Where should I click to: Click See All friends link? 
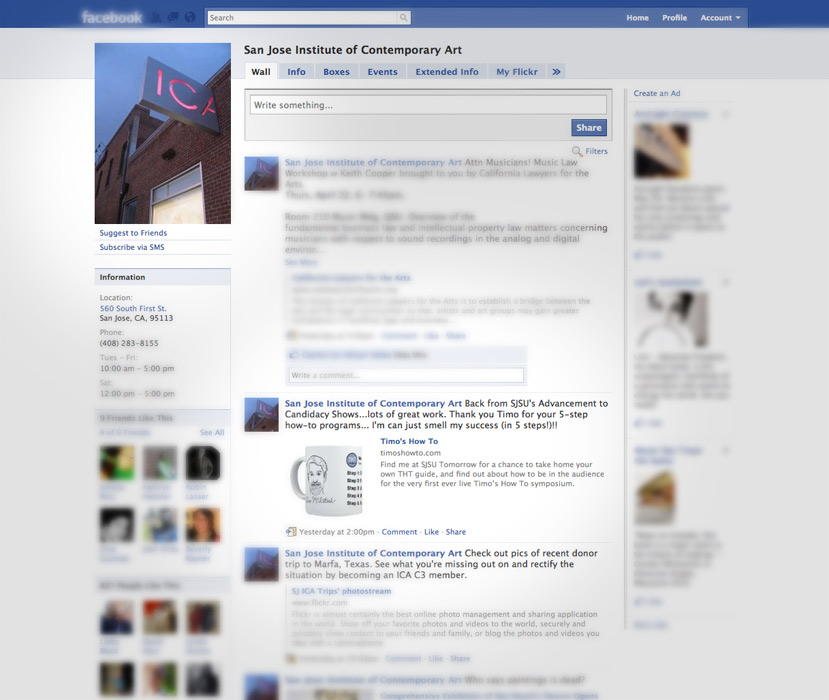coord(212,432)
